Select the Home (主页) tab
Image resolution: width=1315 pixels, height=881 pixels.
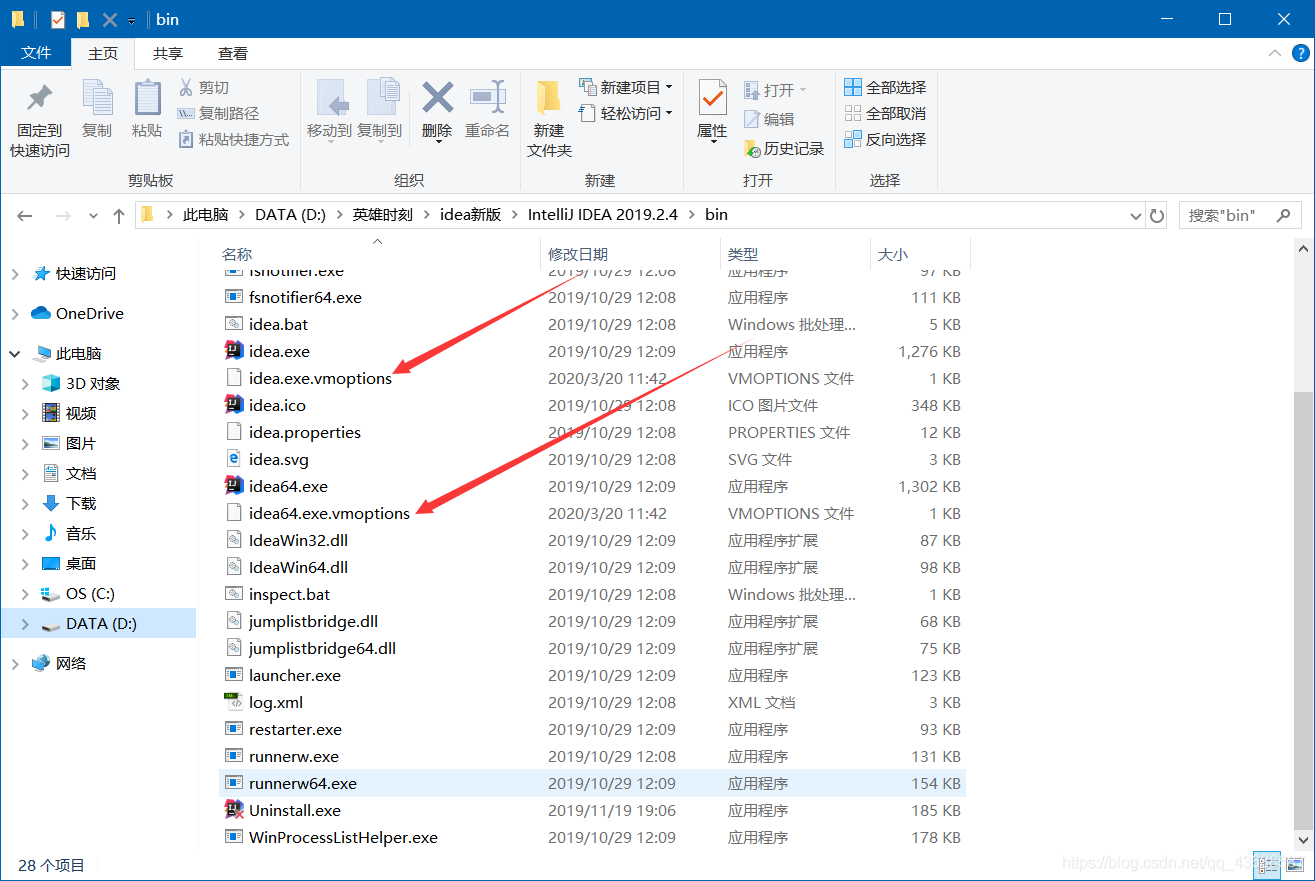[103, 53]
